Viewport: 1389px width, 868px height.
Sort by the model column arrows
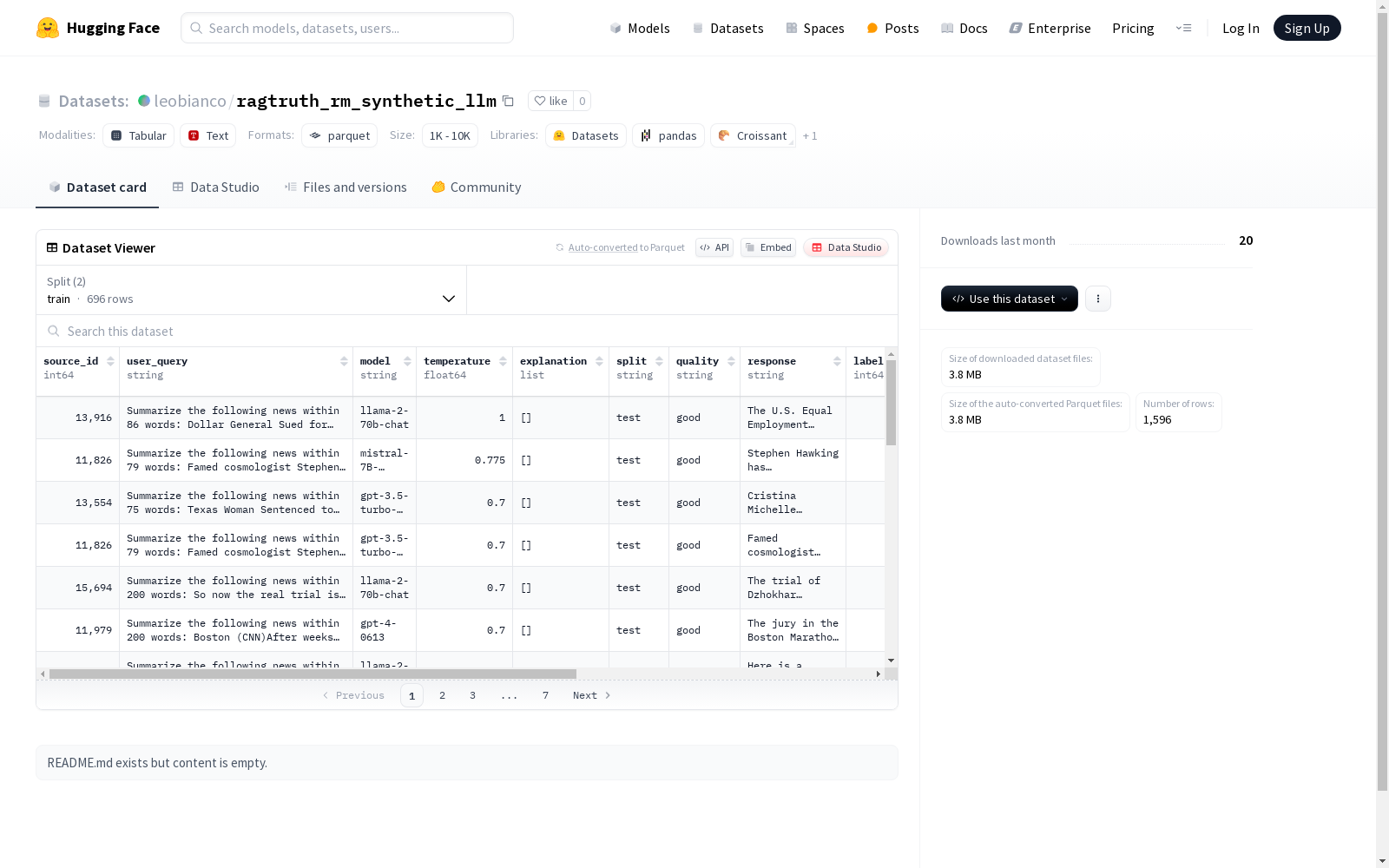(x=407, y=361)
